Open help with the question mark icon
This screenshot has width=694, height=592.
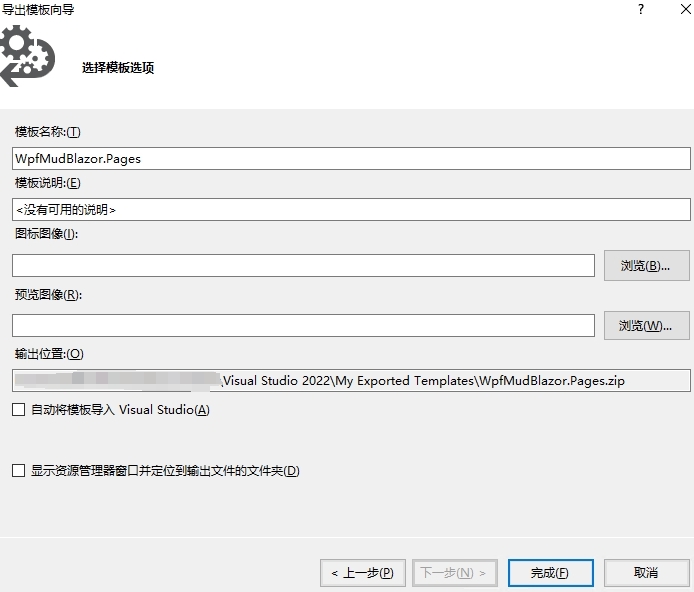(641, 9)
